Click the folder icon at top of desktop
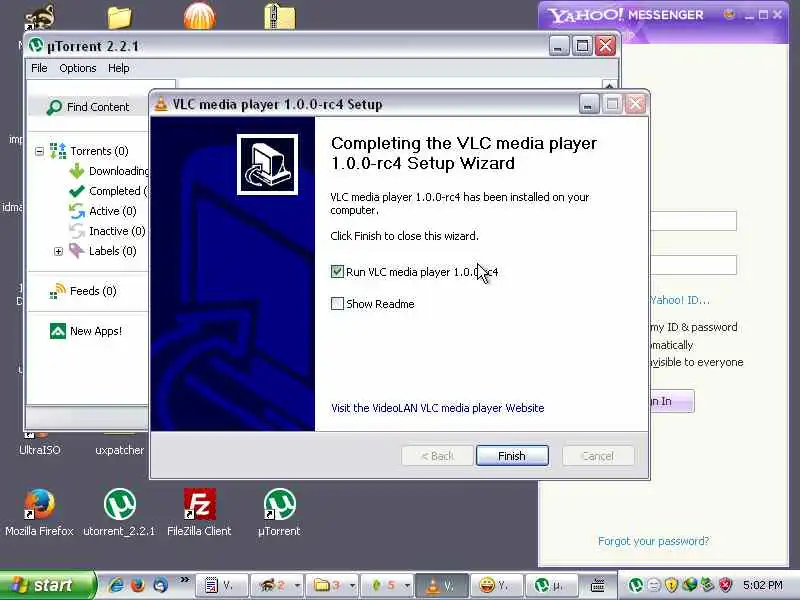This screenshot has width=800, height=600. pyautogui.click(x=119, y=16)
